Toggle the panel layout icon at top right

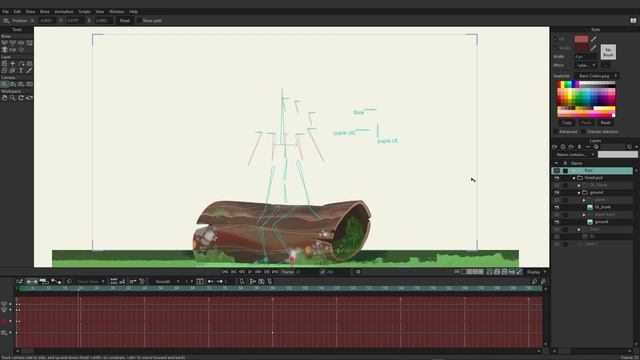tap(633, 20)
